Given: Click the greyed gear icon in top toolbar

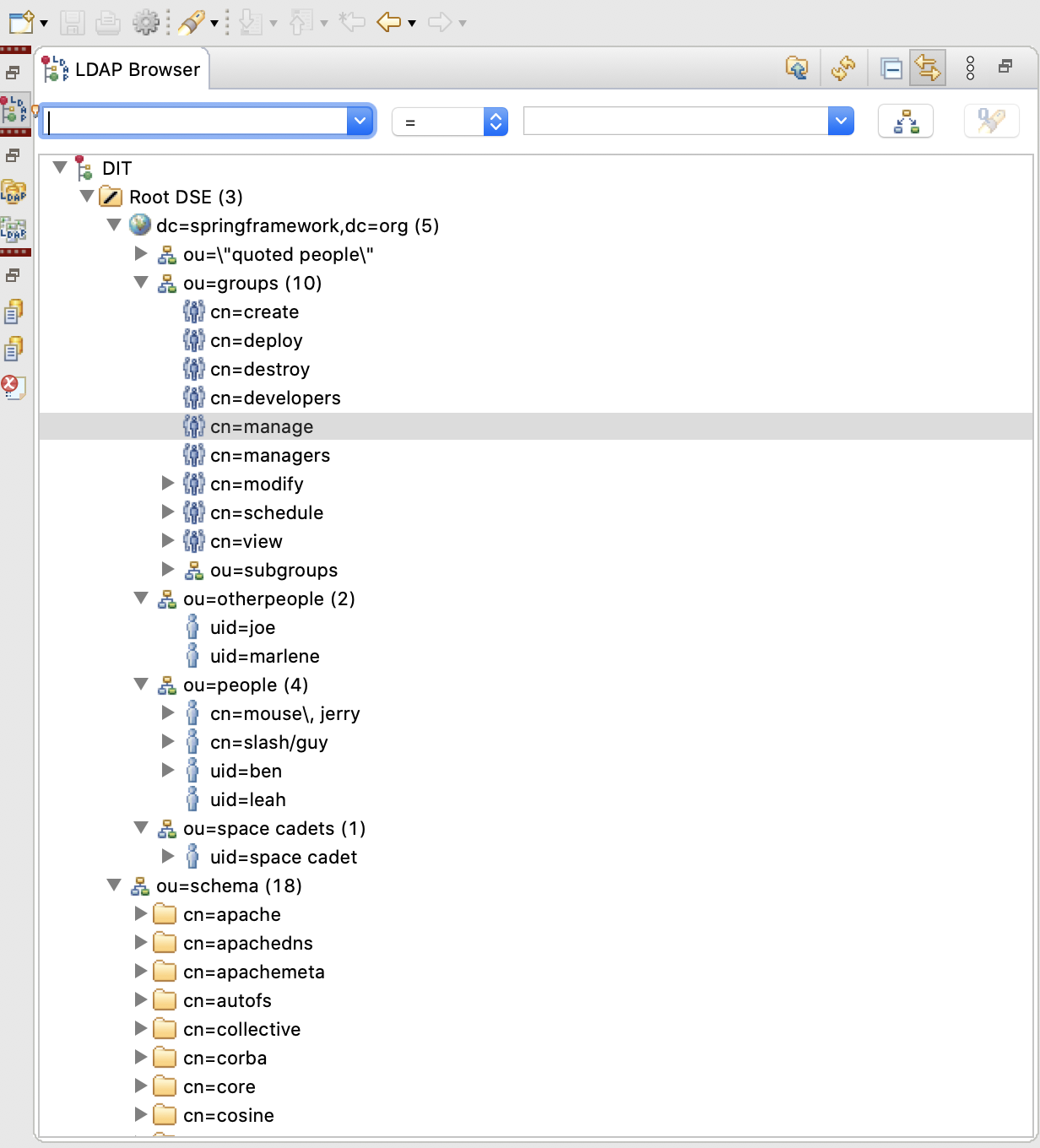Looking at the screenshot, I should pos(146,23).
